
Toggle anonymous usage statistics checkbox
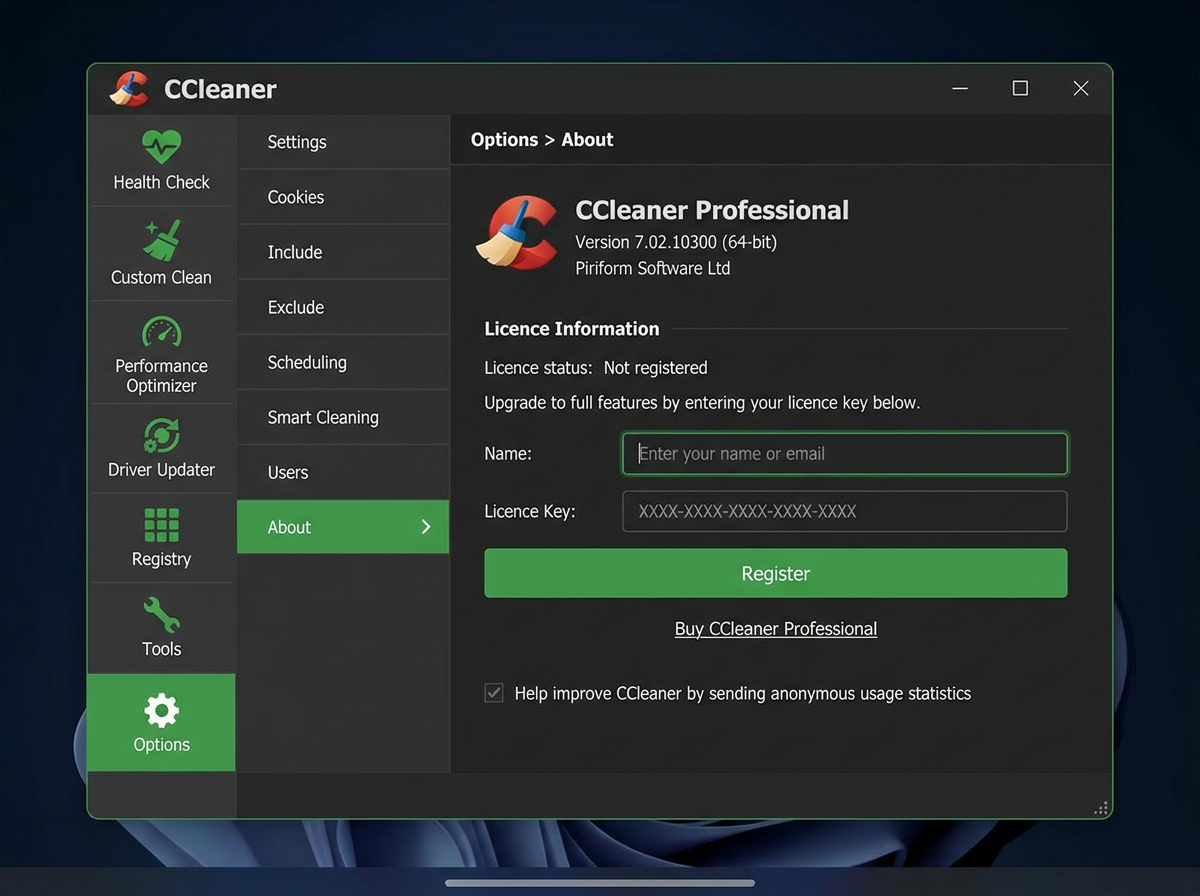point(494,693)
